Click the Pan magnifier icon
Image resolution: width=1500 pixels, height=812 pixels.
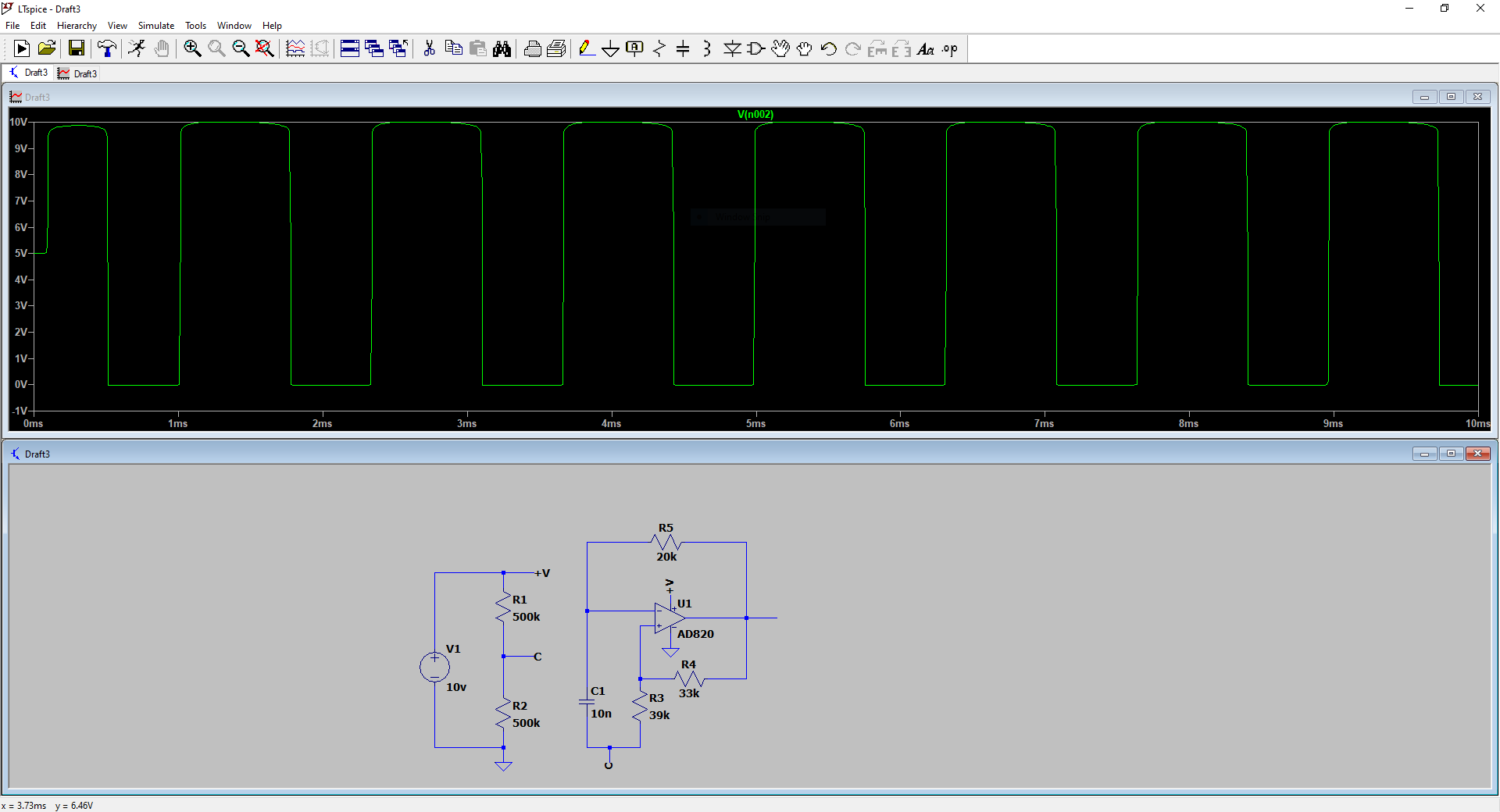(216, 49)
